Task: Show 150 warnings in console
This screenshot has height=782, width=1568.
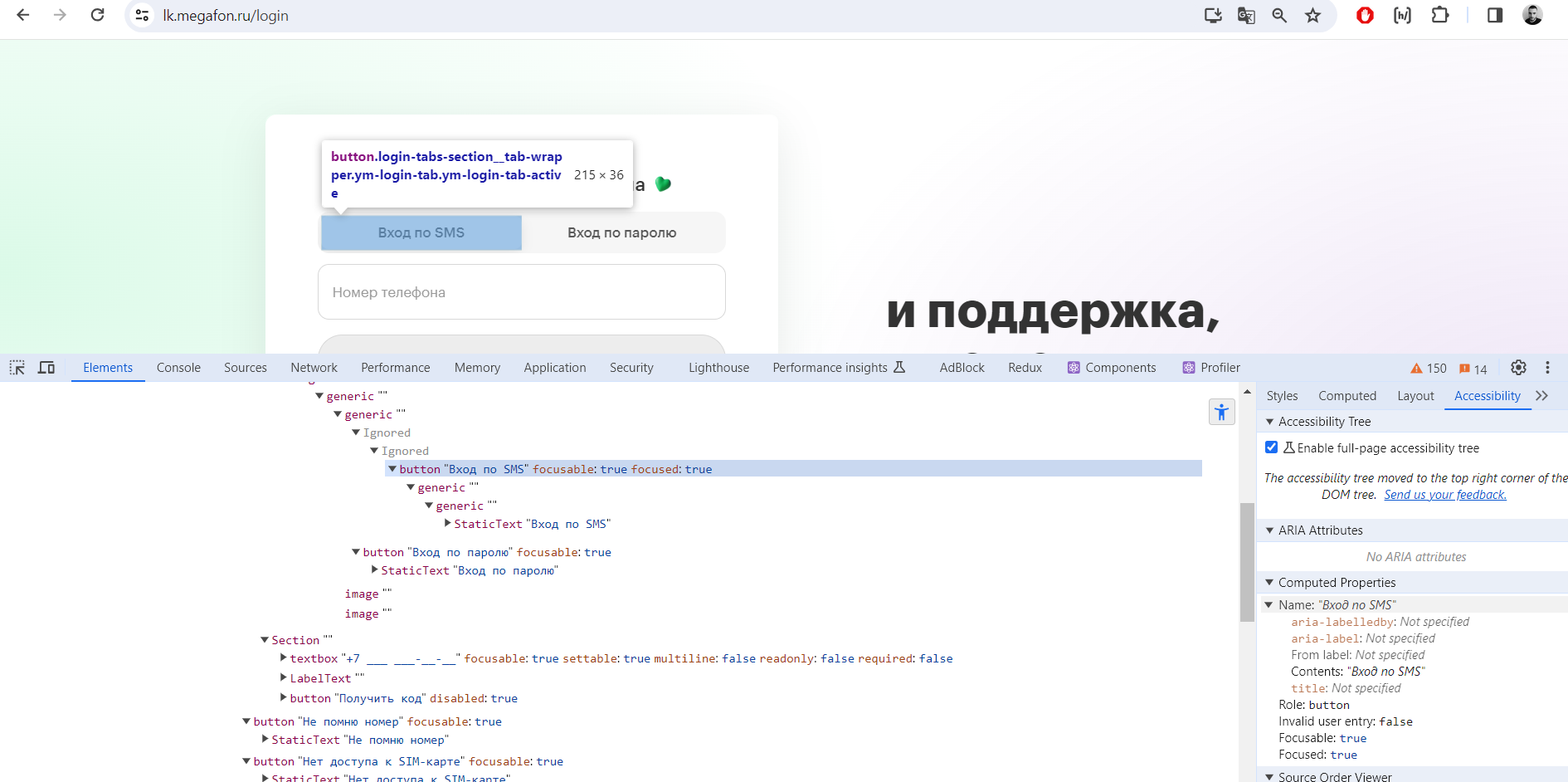Action: (1429, 369)
